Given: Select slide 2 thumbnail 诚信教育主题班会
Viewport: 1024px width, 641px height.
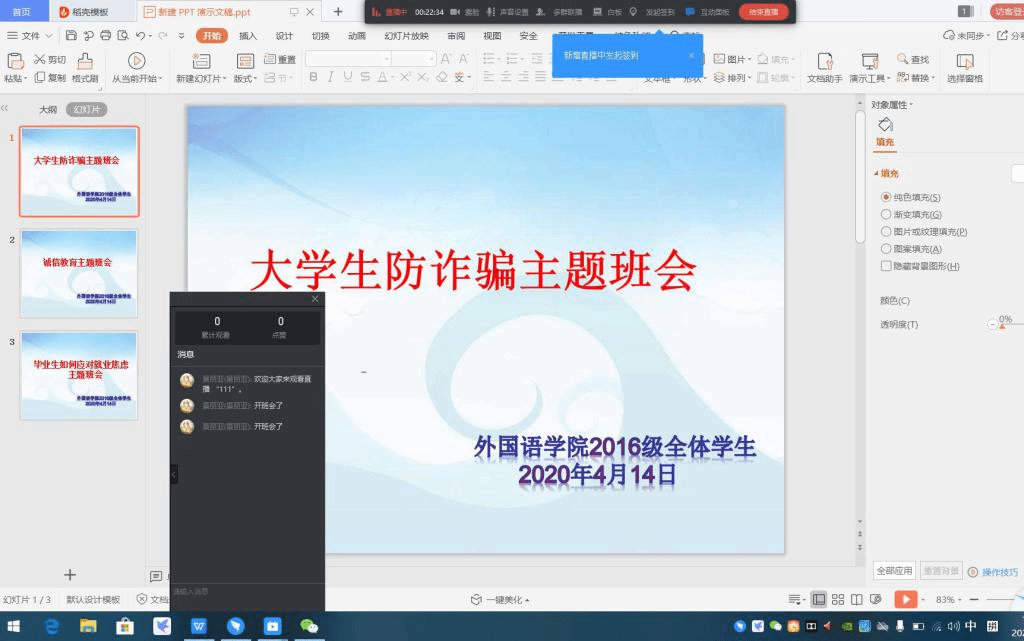Looking at the screenshot, I should point(79,273).
